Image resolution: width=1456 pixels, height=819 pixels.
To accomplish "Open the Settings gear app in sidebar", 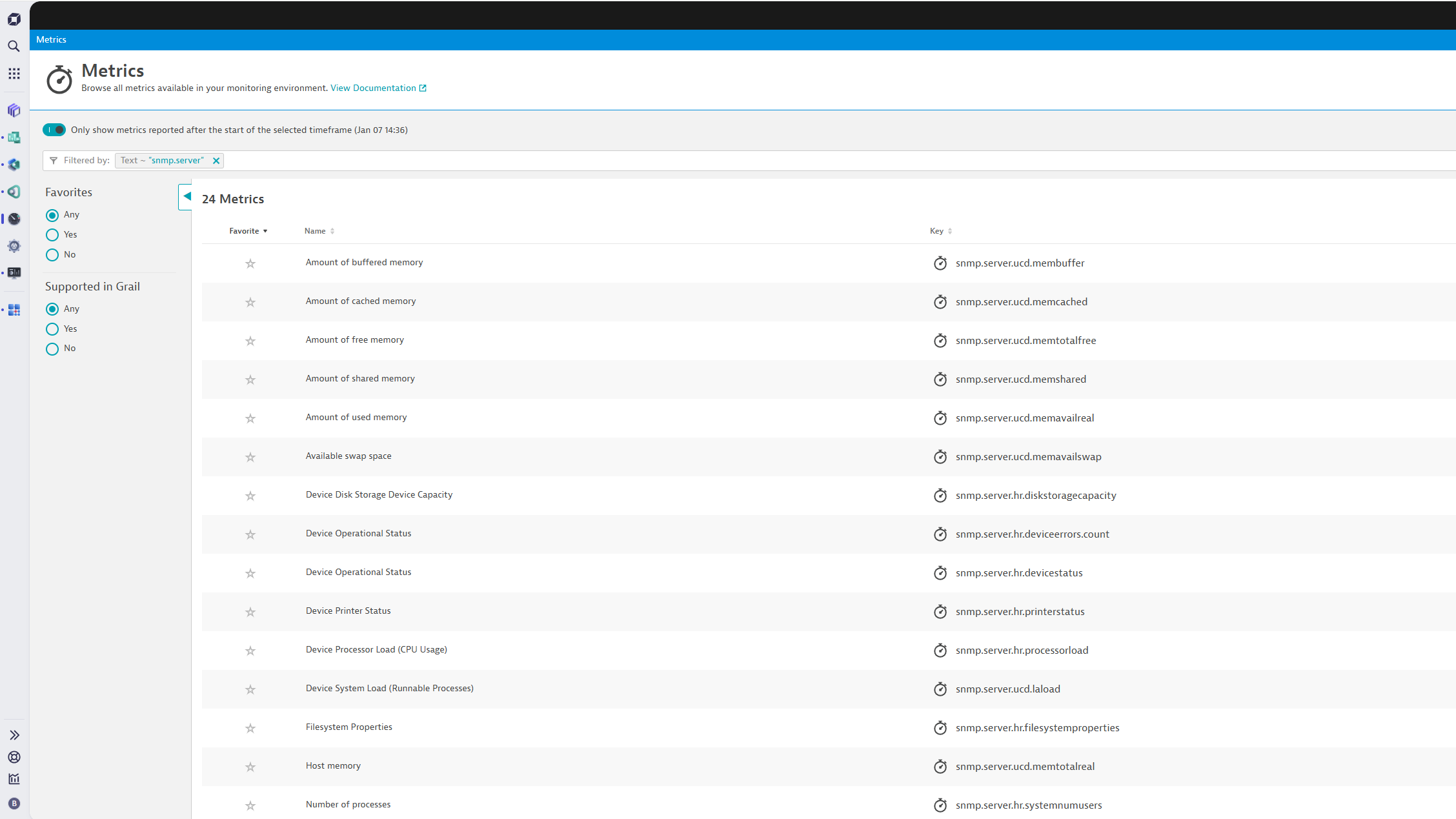I will [x=14, y=245].
